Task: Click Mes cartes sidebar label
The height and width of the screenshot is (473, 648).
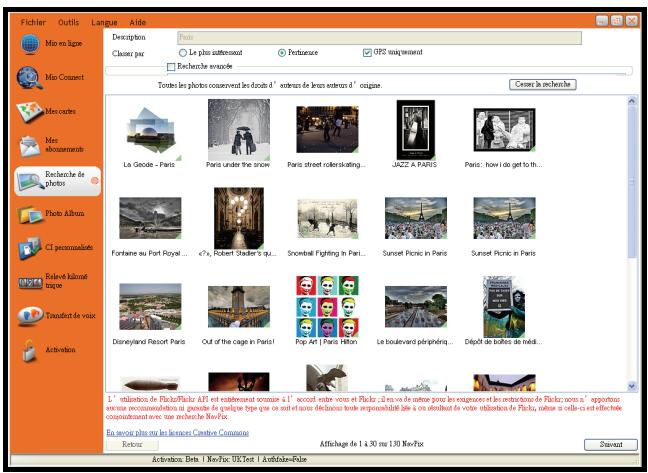Action: [60, 112]
